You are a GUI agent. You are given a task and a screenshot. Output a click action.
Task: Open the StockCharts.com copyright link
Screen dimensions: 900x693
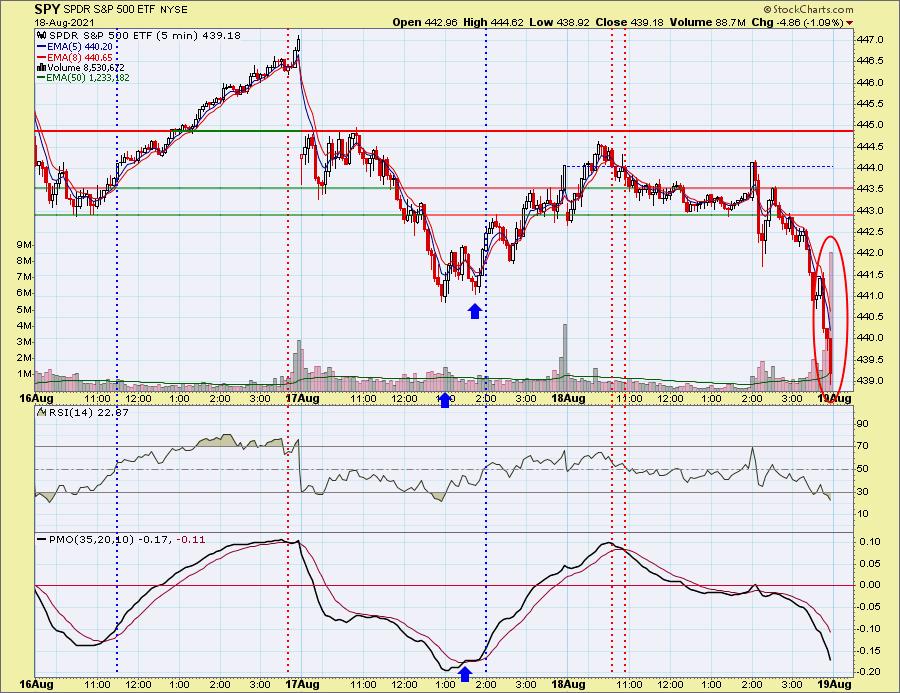808,9
